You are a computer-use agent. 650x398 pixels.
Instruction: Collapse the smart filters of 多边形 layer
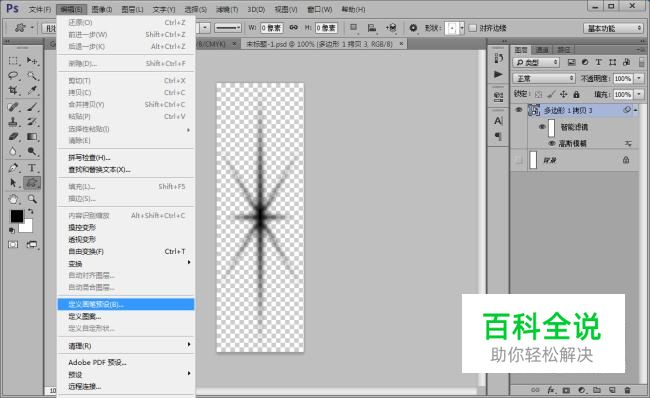coord(635,110)
